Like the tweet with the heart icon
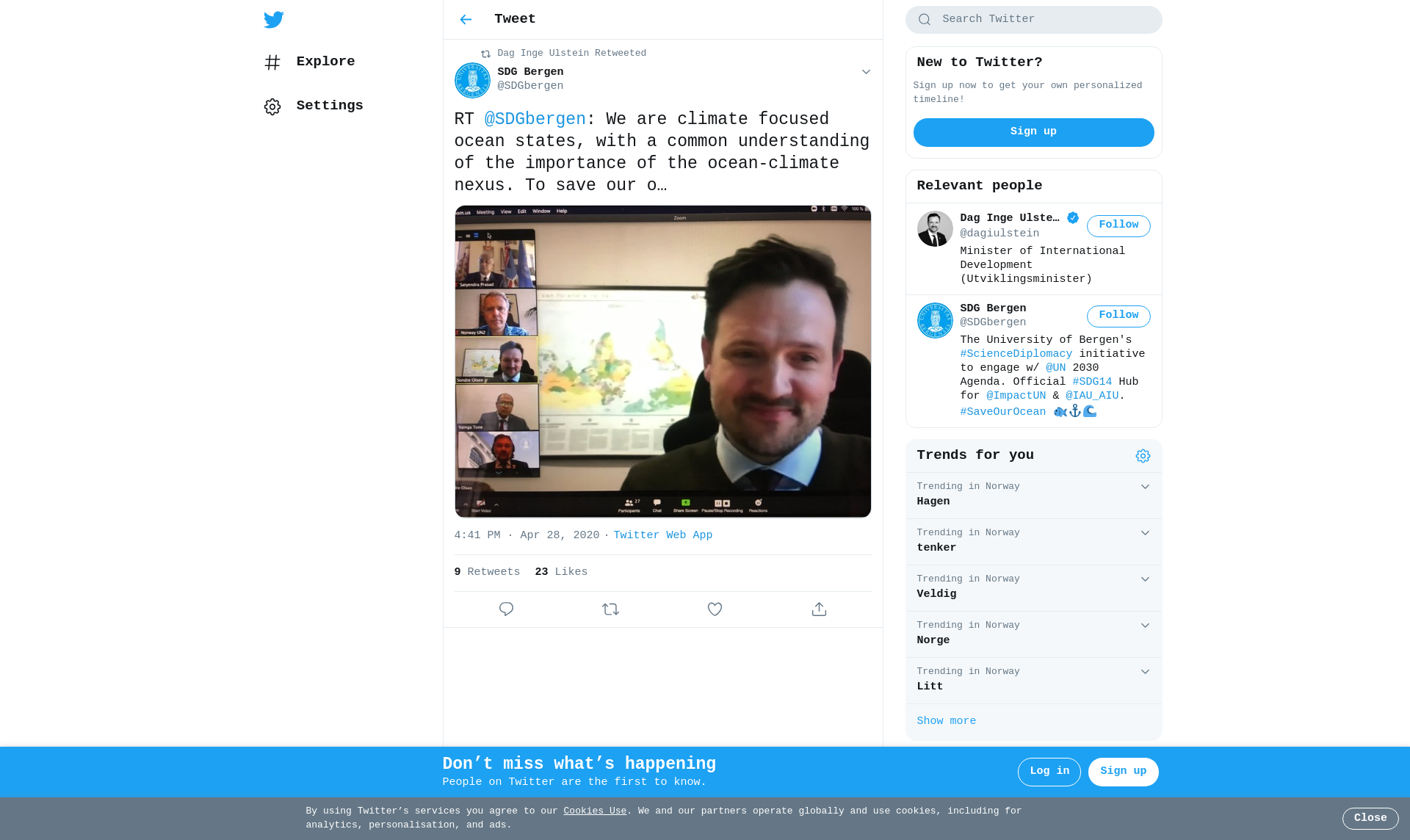Viewport: 1410px width, 840px height. click(x=715, y=609)
